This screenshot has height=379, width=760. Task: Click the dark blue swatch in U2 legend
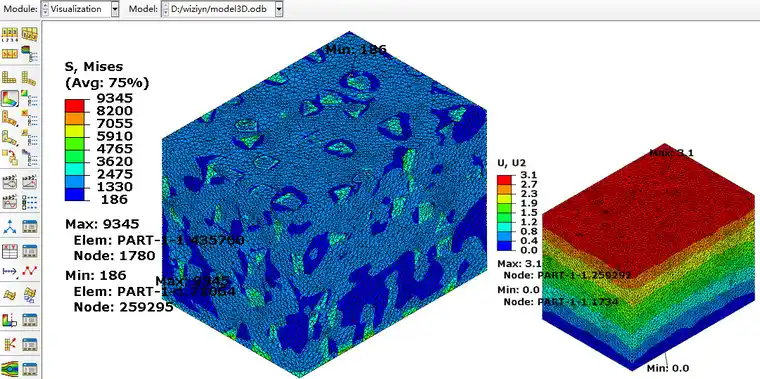(x=504, y=246)
